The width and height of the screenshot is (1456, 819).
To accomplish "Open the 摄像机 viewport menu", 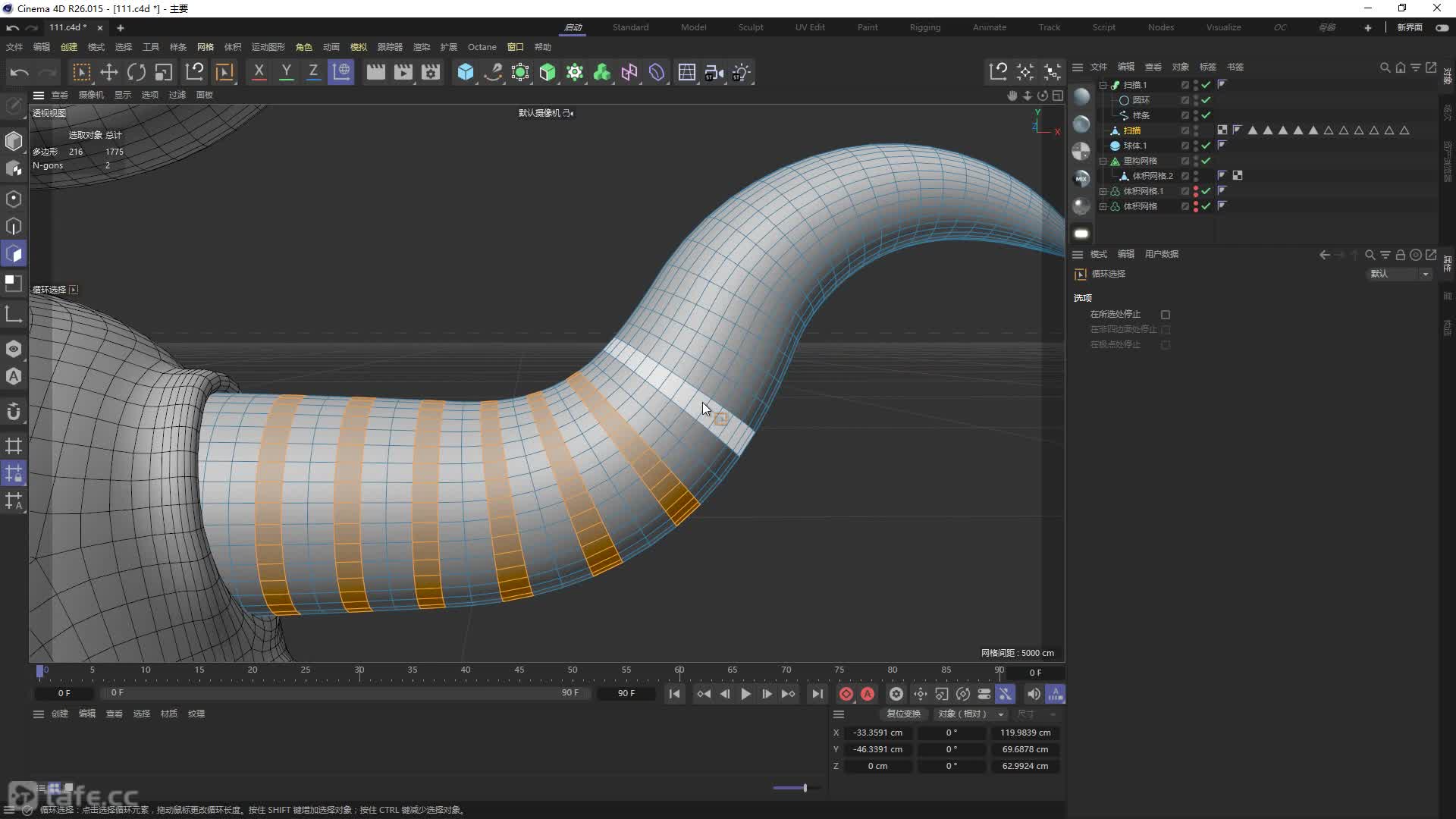I will [x=90, y=95].
